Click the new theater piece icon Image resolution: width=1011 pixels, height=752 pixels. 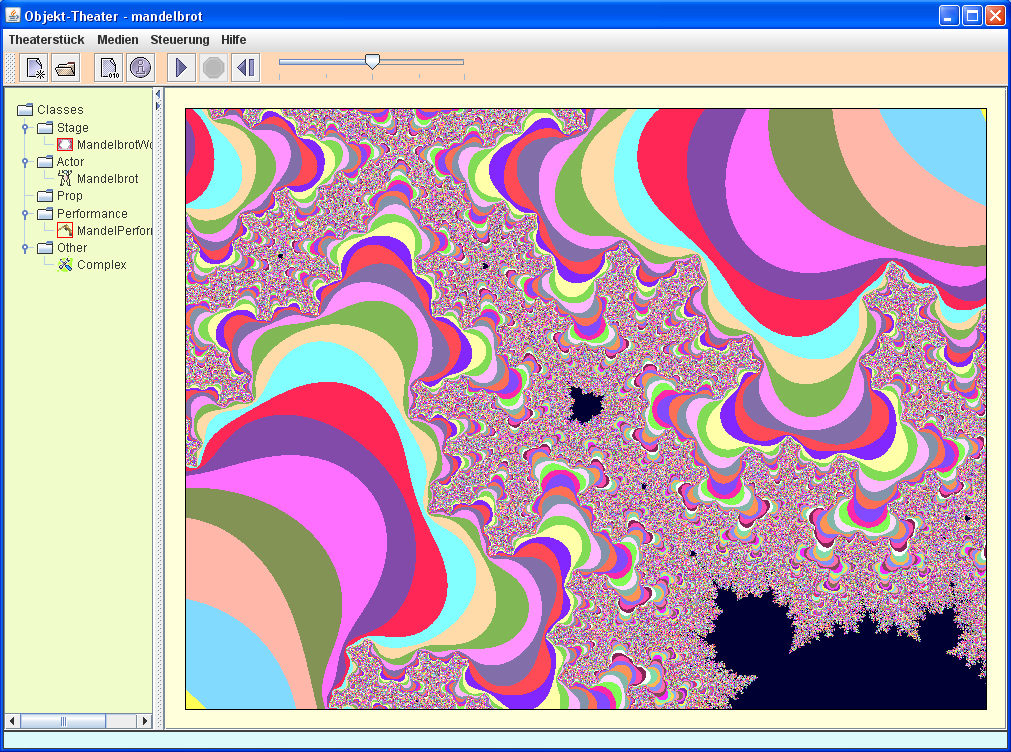pos(34,68)
